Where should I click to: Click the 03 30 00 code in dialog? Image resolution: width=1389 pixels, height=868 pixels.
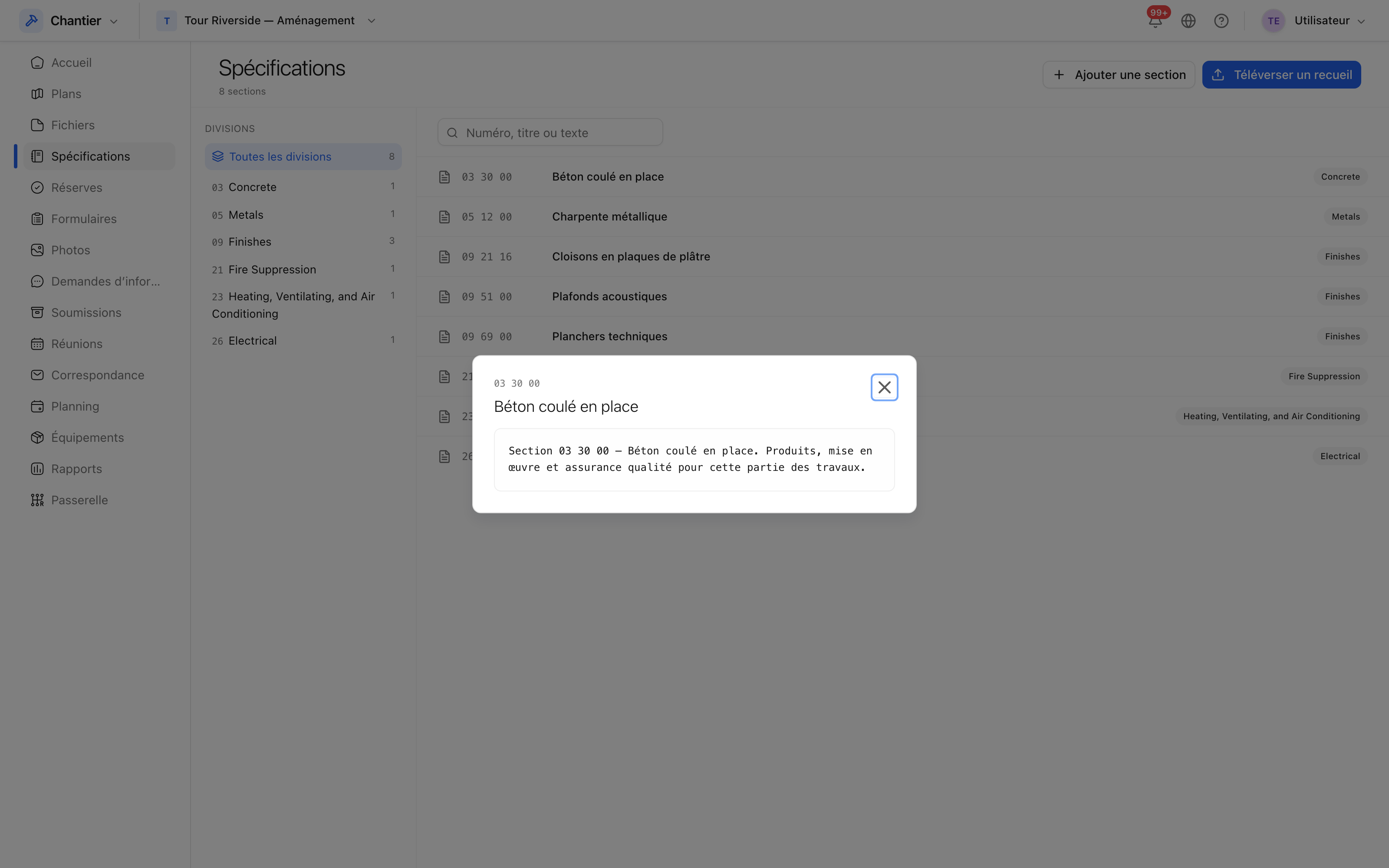click(517, 383)
